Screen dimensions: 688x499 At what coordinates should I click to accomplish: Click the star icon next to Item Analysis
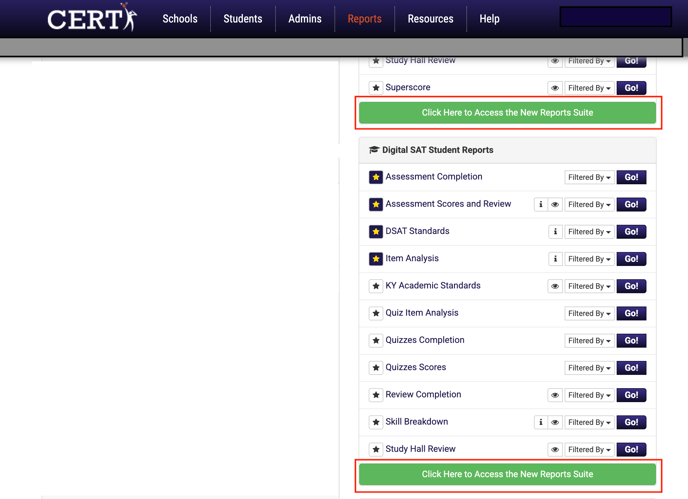coord(376,259)
